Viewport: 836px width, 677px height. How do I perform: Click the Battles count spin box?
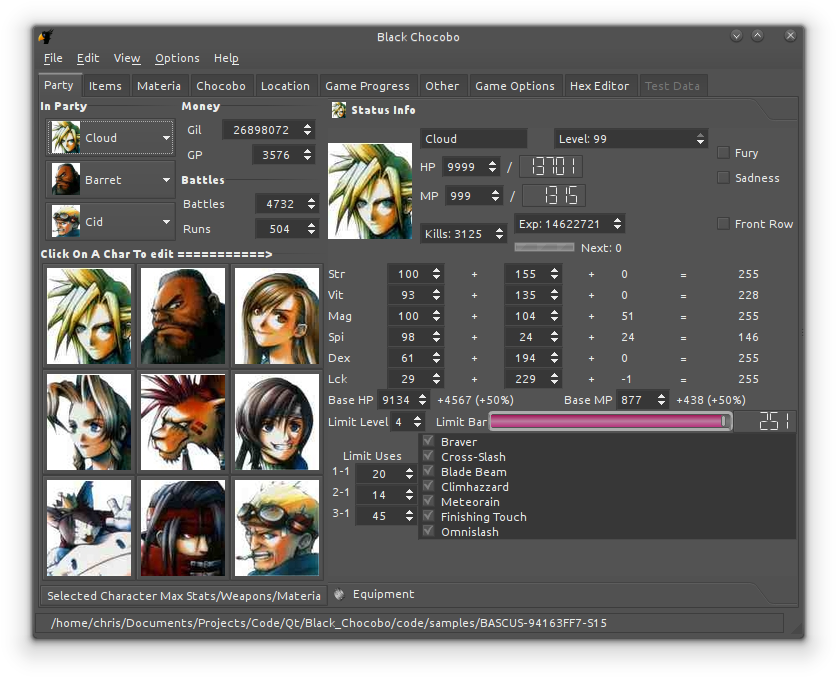tap(287, 204)
